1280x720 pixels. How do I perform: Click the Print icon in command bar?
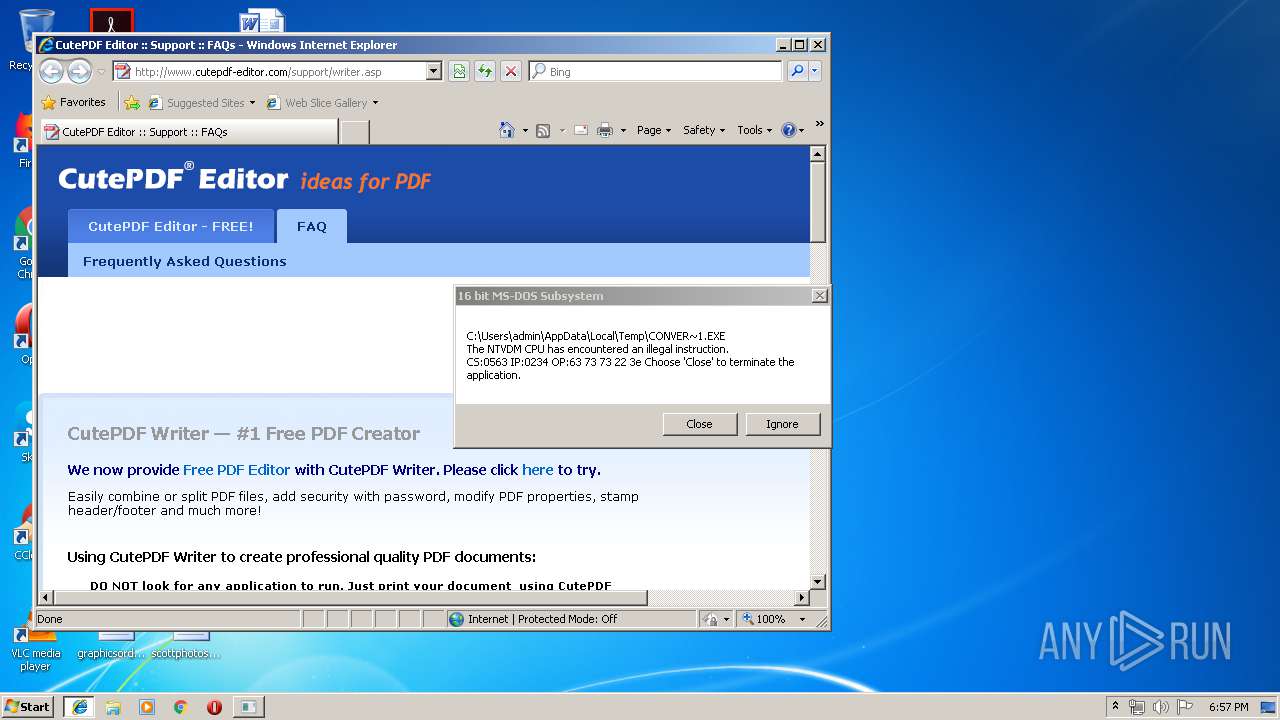[x=605, y=130]
